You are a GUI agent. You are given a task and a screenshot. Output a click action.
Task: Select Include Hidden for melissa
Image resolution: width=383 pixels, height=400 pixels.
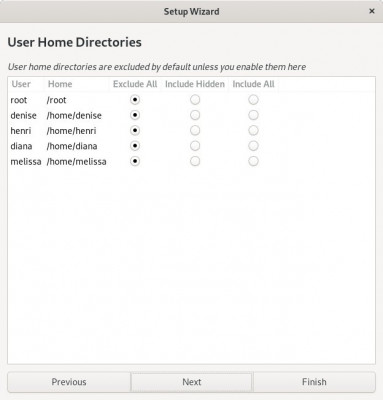pyautogui.click(x=195, y=161)
